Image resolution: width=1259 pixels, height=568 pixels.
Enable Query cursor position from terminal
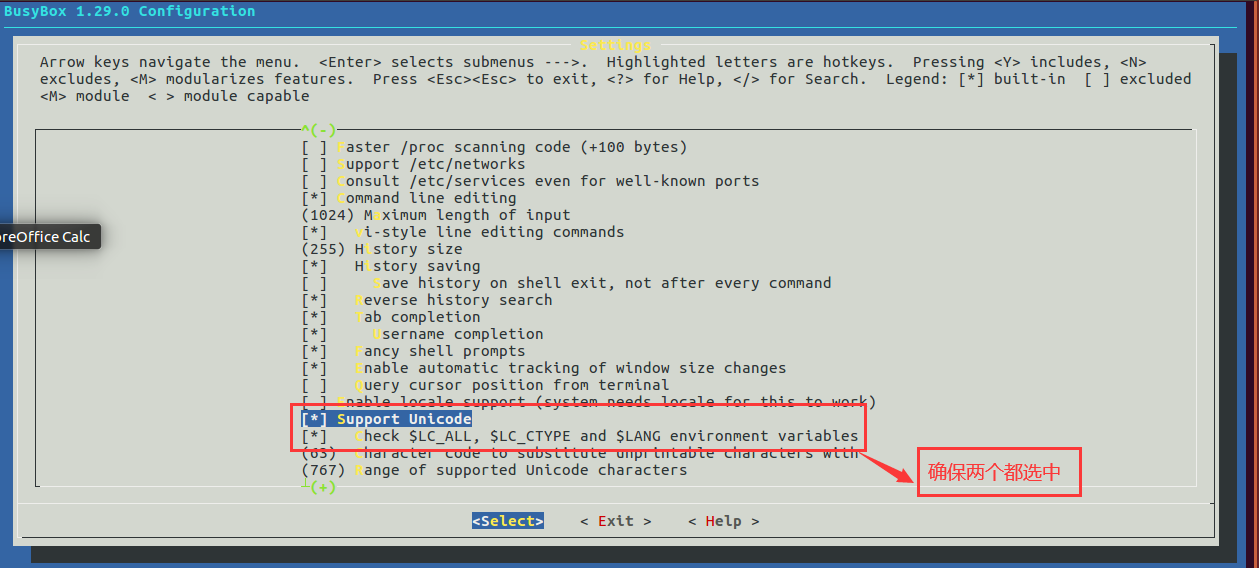[485, 385]
